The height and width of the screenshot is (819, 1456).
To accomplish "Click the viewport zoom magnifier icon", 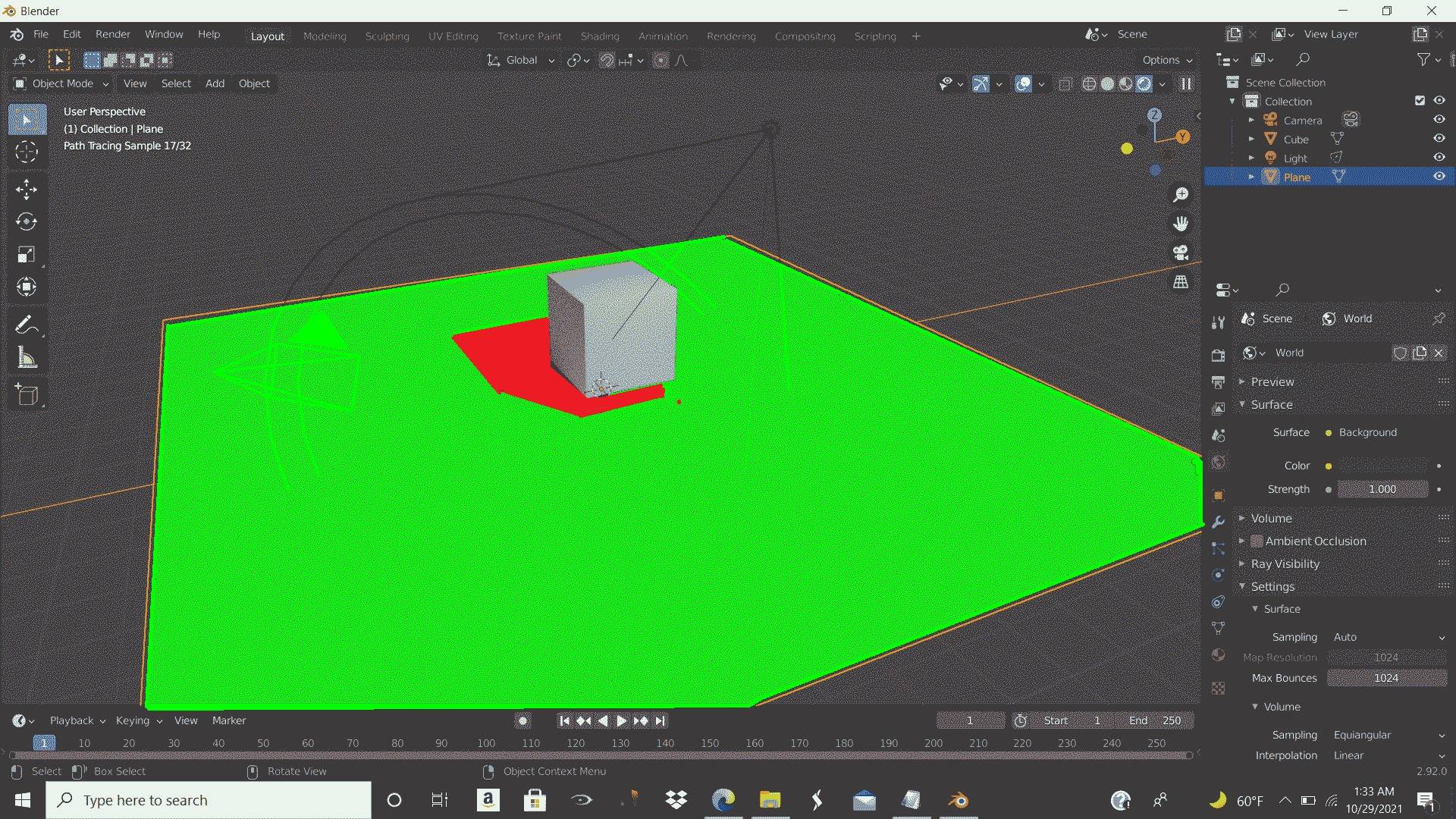I will click(1181, 195).
